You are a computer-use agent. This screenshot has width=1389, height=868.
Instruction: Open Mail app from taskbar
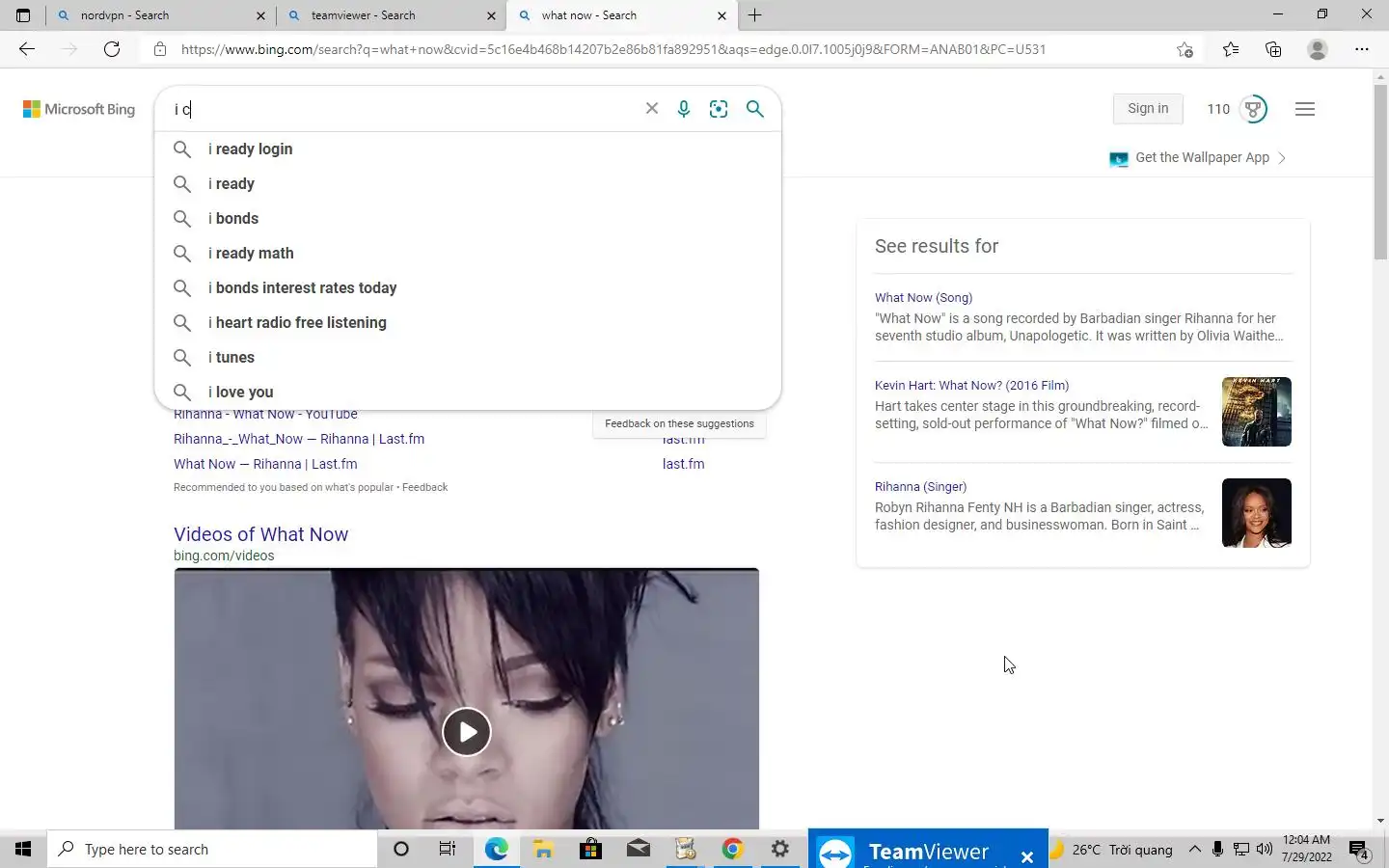coord(638,849)
